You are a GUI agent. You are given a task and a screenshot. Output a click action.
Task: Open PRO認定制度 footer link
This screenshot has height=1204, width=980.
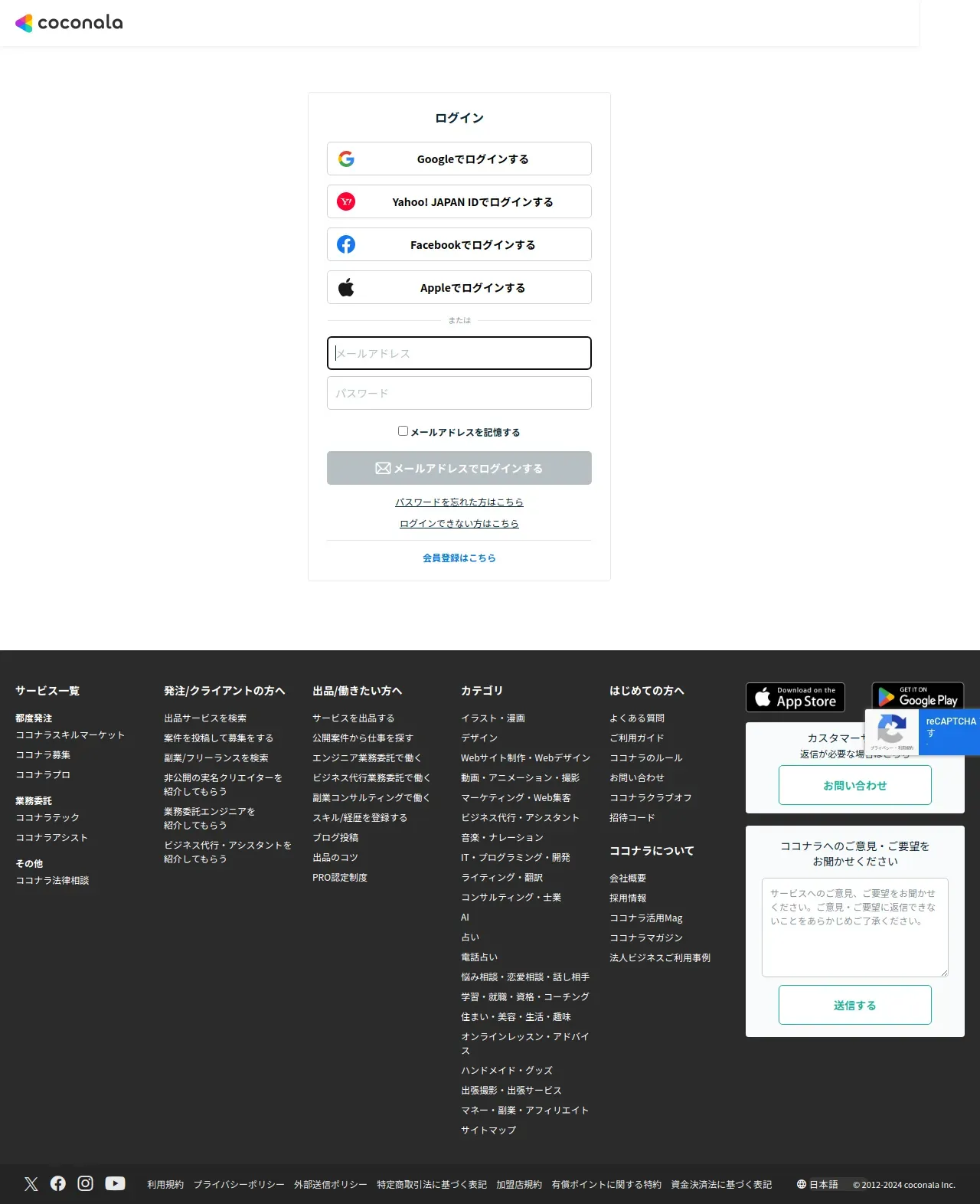[x=340, y=878]
